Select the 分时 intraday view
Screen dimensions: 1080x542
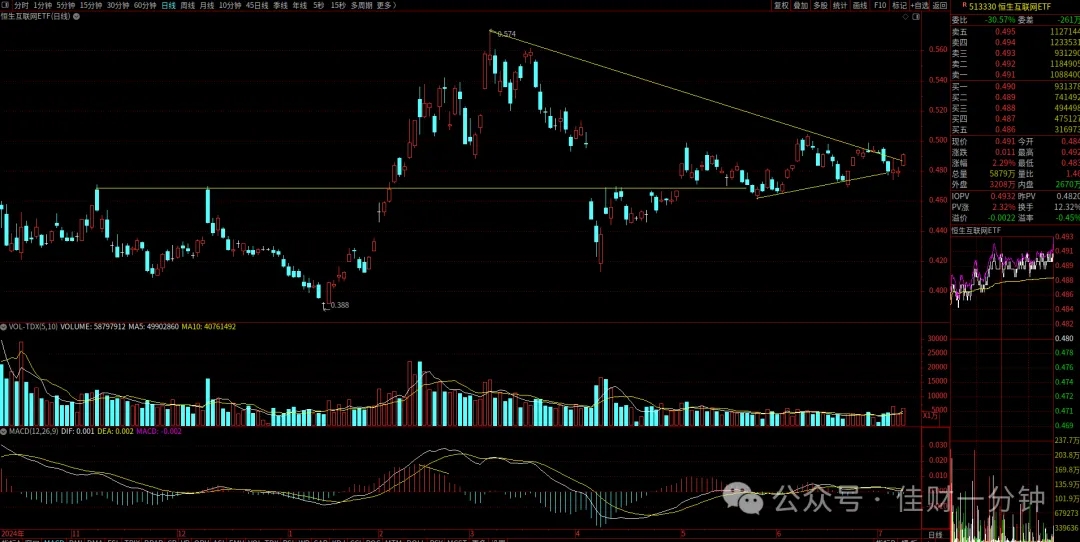[x=21, y=5]
